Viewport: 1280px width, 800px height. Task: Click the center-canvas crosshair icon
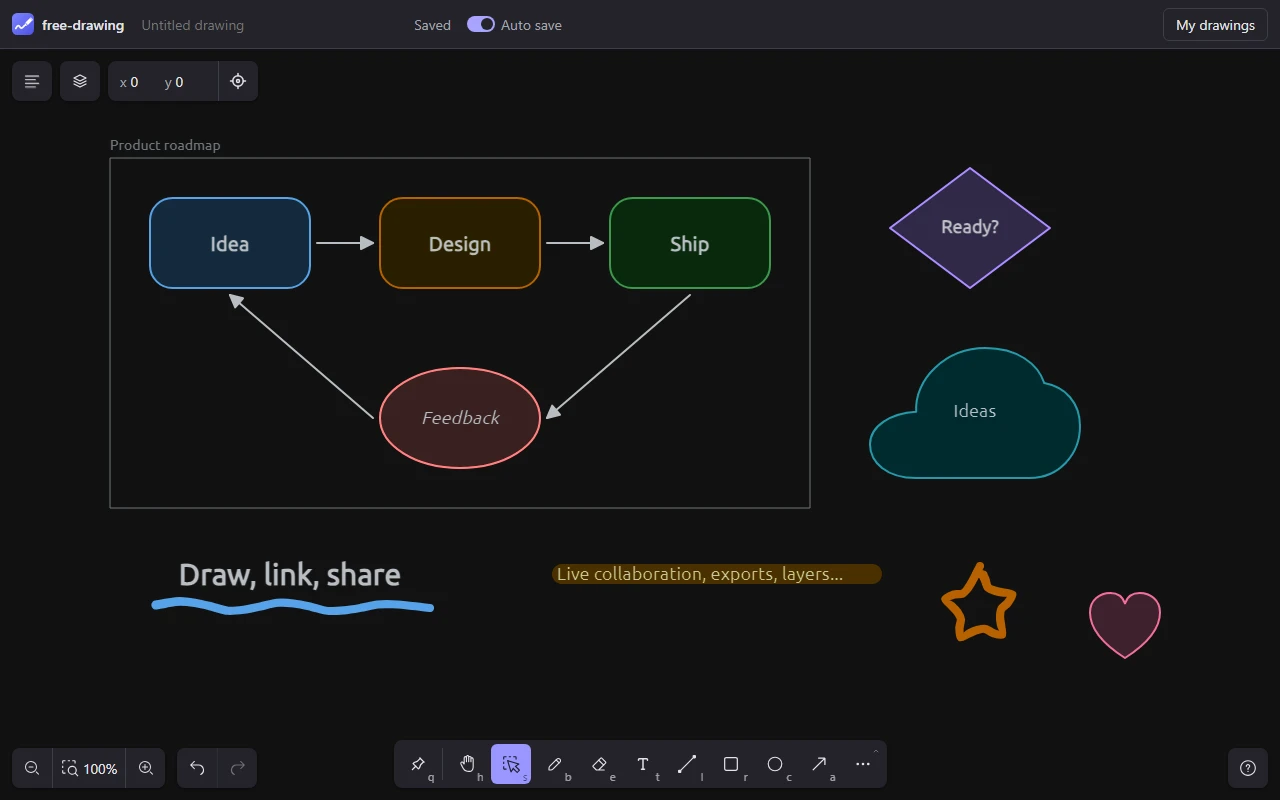coord(238,81)
